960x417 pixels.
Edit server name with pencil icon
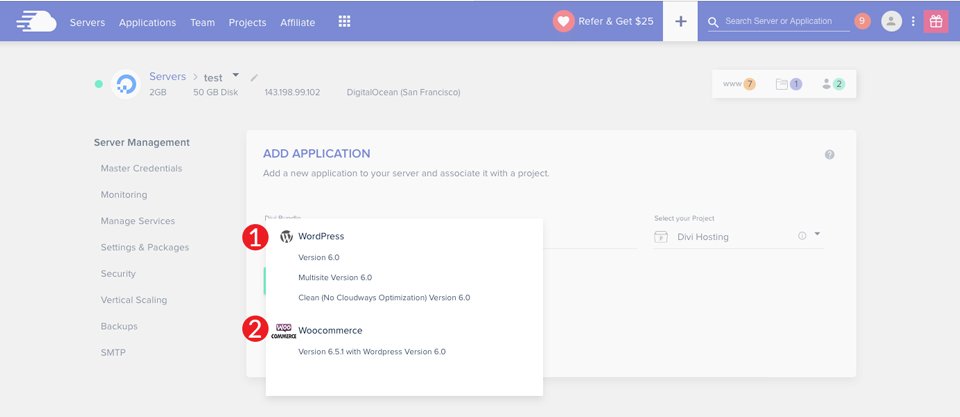[254, 77]
